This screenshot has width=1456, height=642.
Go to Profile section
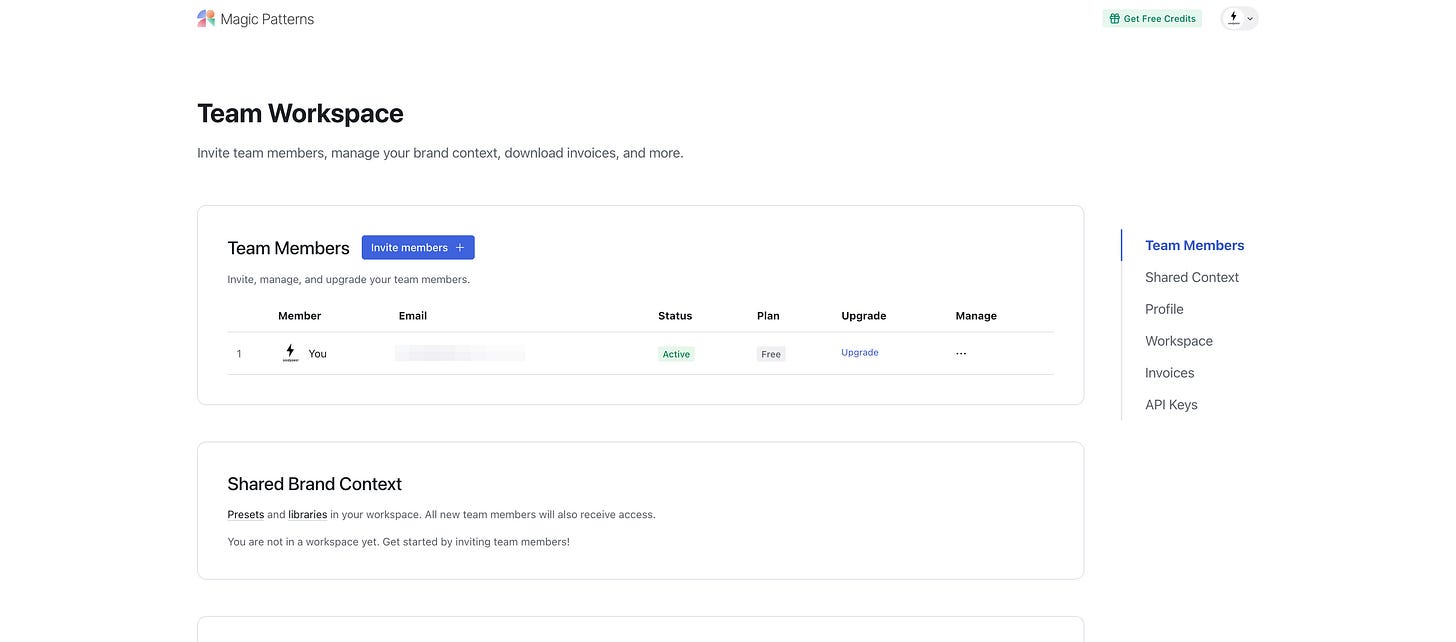tap(1164, 309)
